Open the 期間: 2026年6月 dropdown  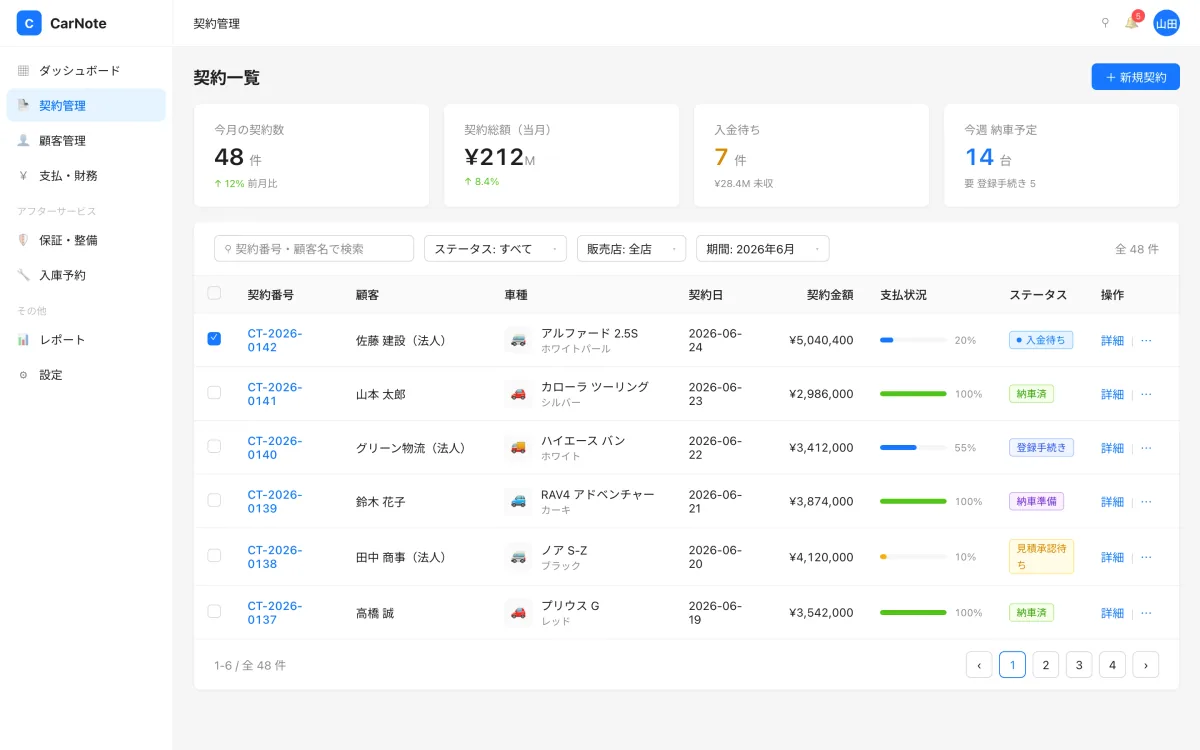[763, 249]
